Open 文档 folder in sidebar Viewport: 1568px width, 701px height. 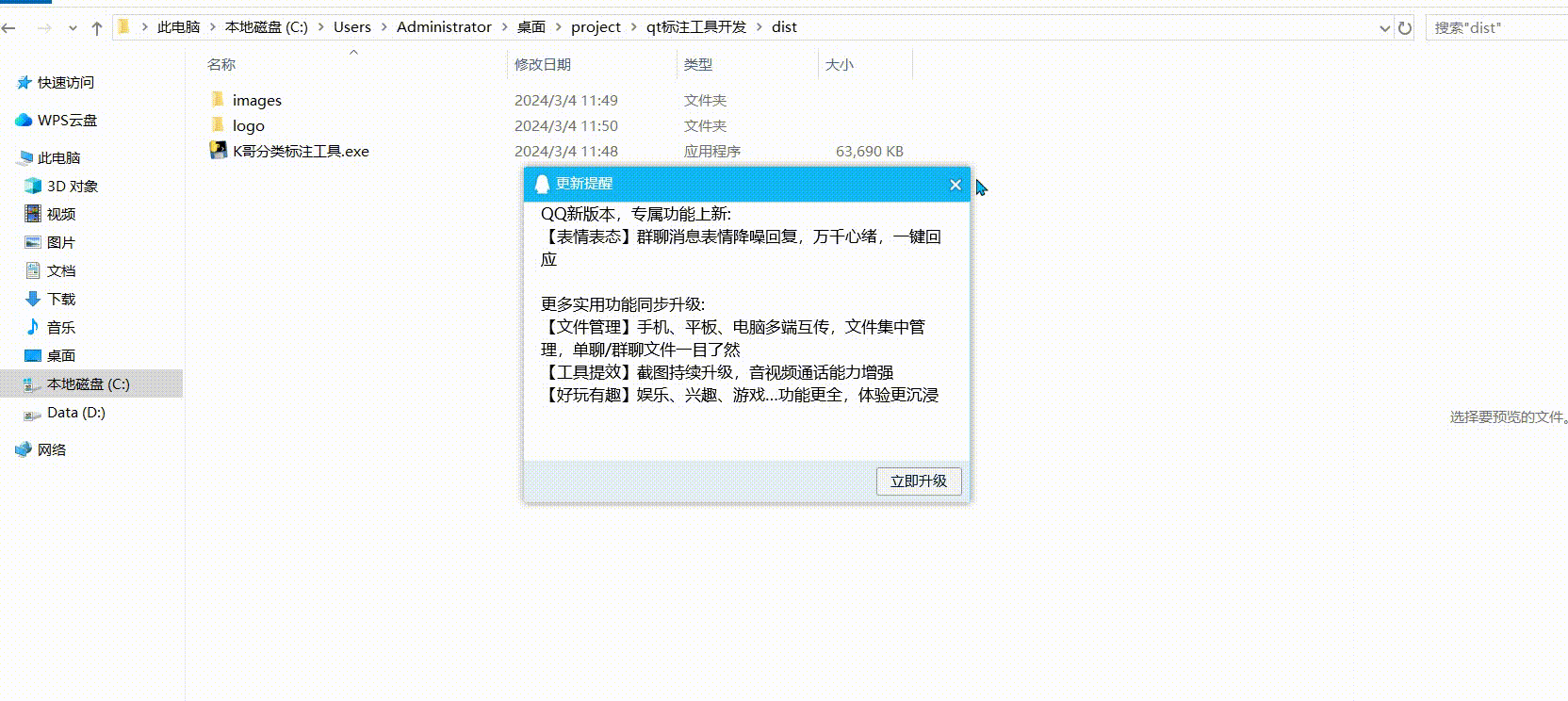click(61, 271)
